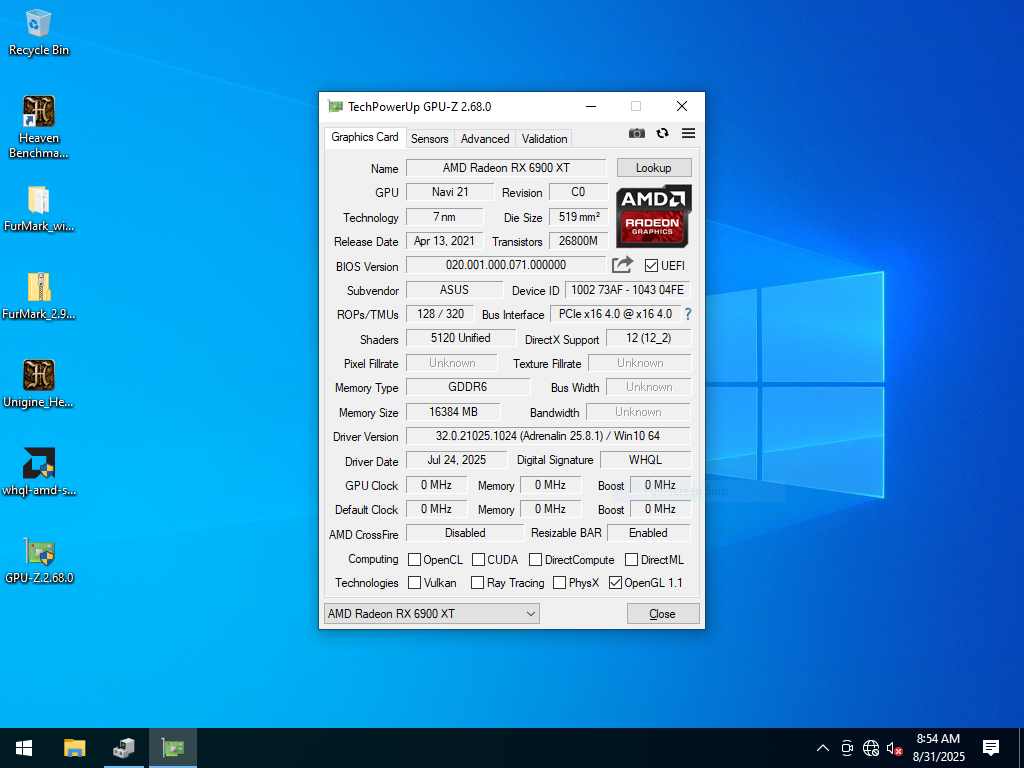The image size is (1024, 768).
Task: Open the GPU selection dropdown
Action: pos(432,613)
